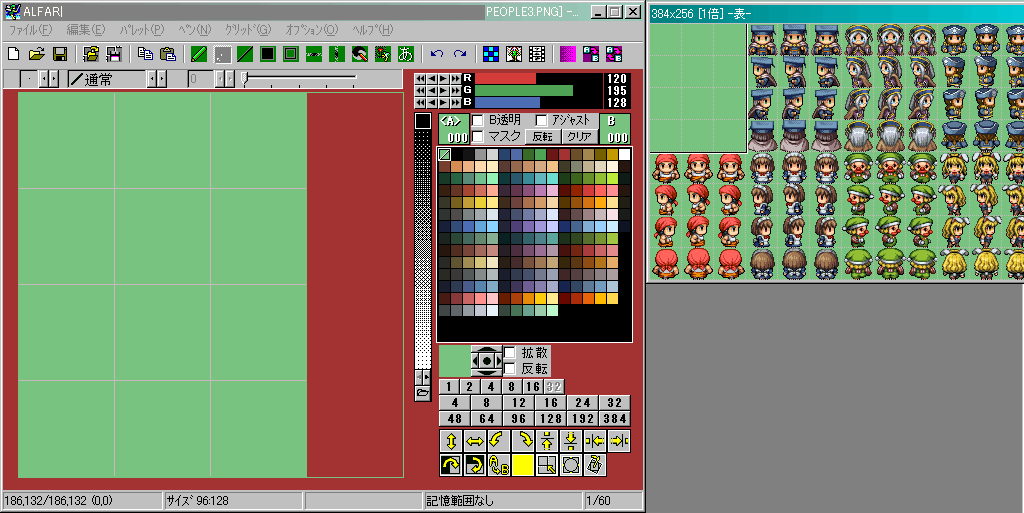This screenshot has width=1024, height=513.
Task: Click the rotate right curved arrow icon
Action: pos(523,441)
